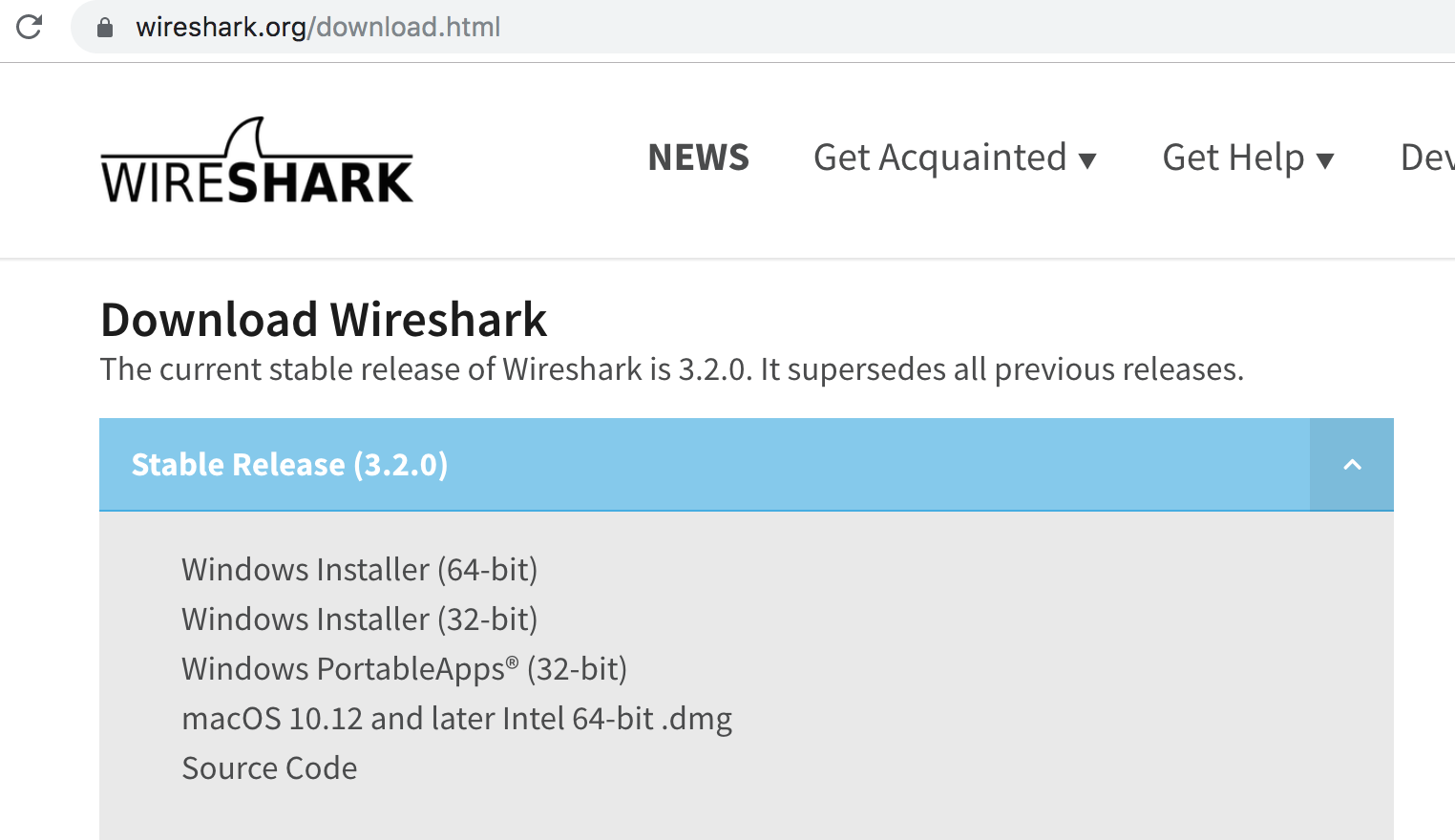
Task: Open the partially visible Dev menu
Action: click(1426, 157)
